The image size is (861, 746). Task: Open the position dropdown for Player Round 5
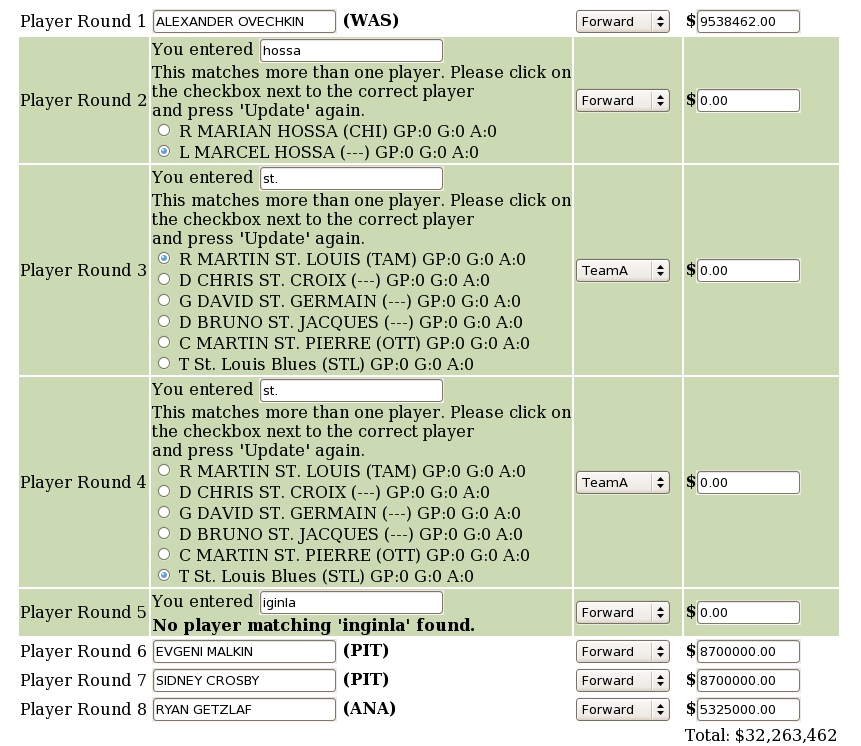(623, 613)
